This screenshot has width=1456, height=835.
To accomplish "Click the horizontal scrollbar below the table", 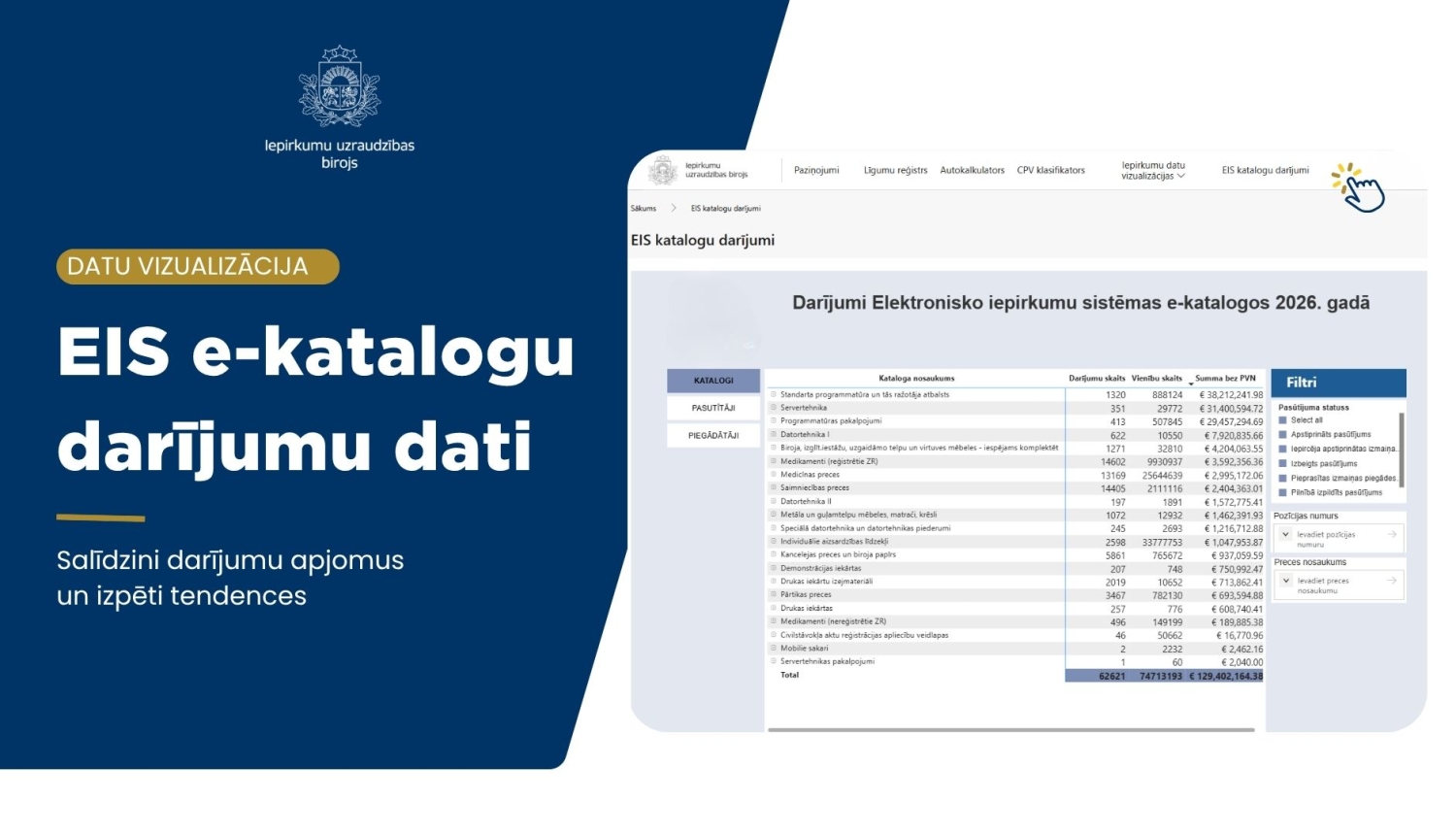I will pos(1010,729).
